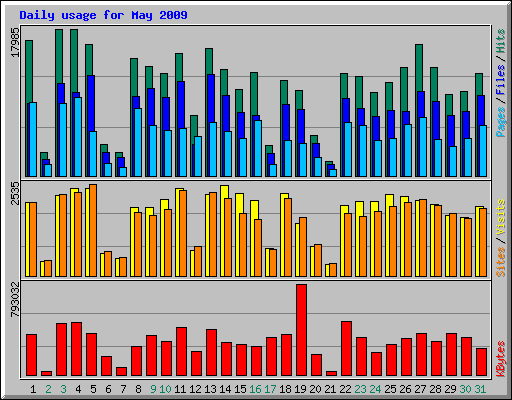The image size is (512, 400).
Task: Select day 28 on the x-axis
Action: pyautogui.click(x=435, y=389)
